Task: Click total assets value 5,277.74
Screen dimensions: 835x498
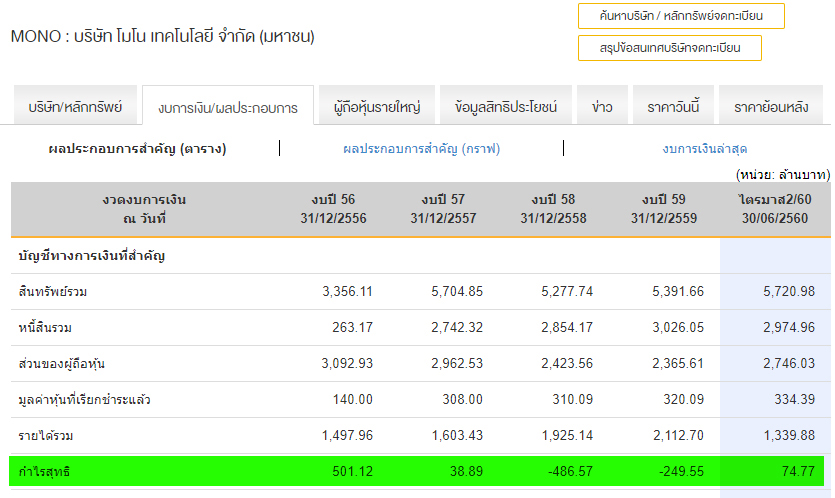Action: coord(567,291)
